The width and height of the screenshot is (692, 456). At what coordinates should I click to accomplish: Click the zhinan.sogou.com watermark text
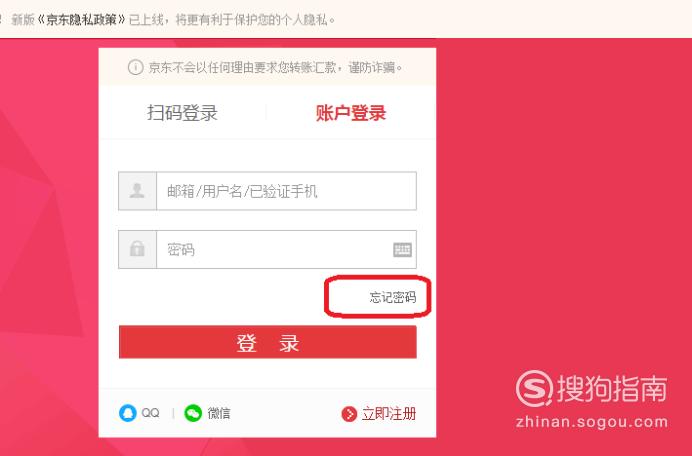(592, 422)
